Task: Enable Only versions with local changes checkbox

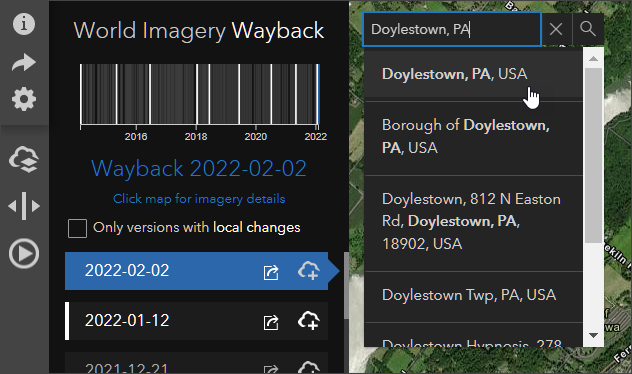Action: click(x=77, y=228)
